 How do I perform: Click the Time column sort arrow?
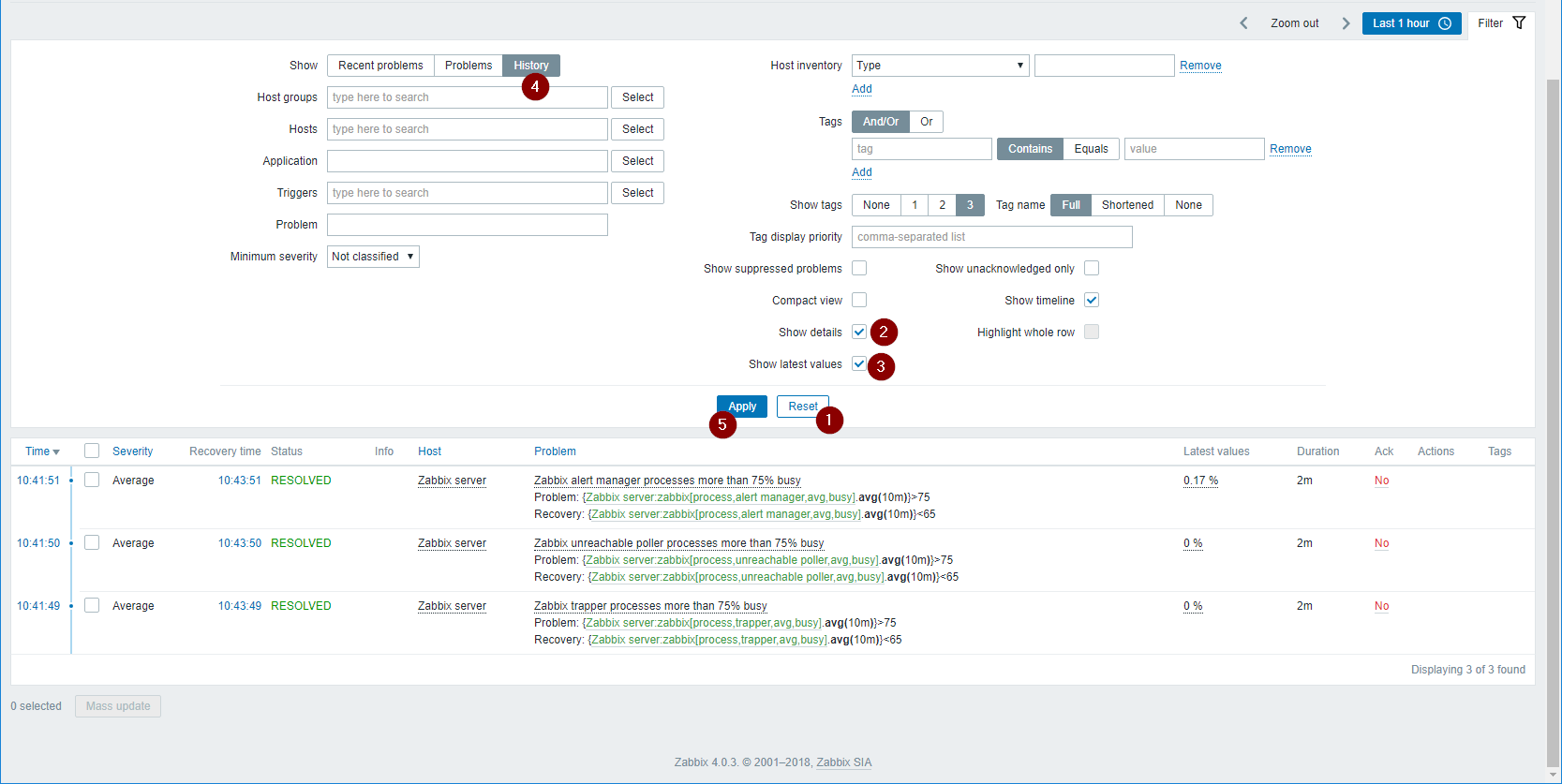point(56,452)
